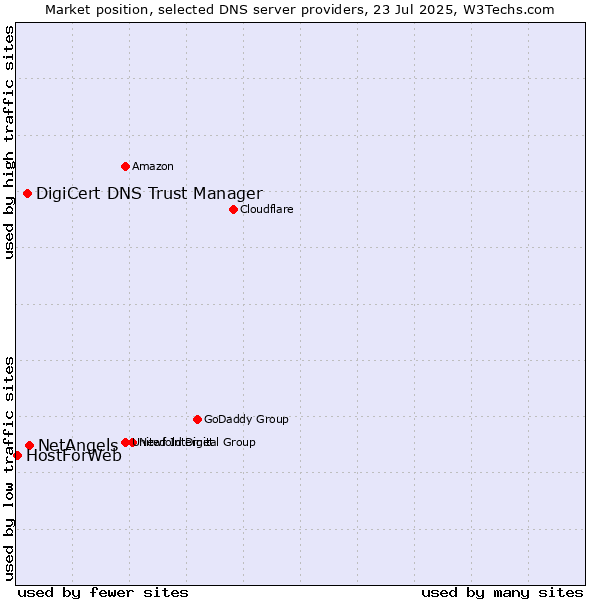Click the 'used by low traffic sites' axis label

(x=8, y=469)
